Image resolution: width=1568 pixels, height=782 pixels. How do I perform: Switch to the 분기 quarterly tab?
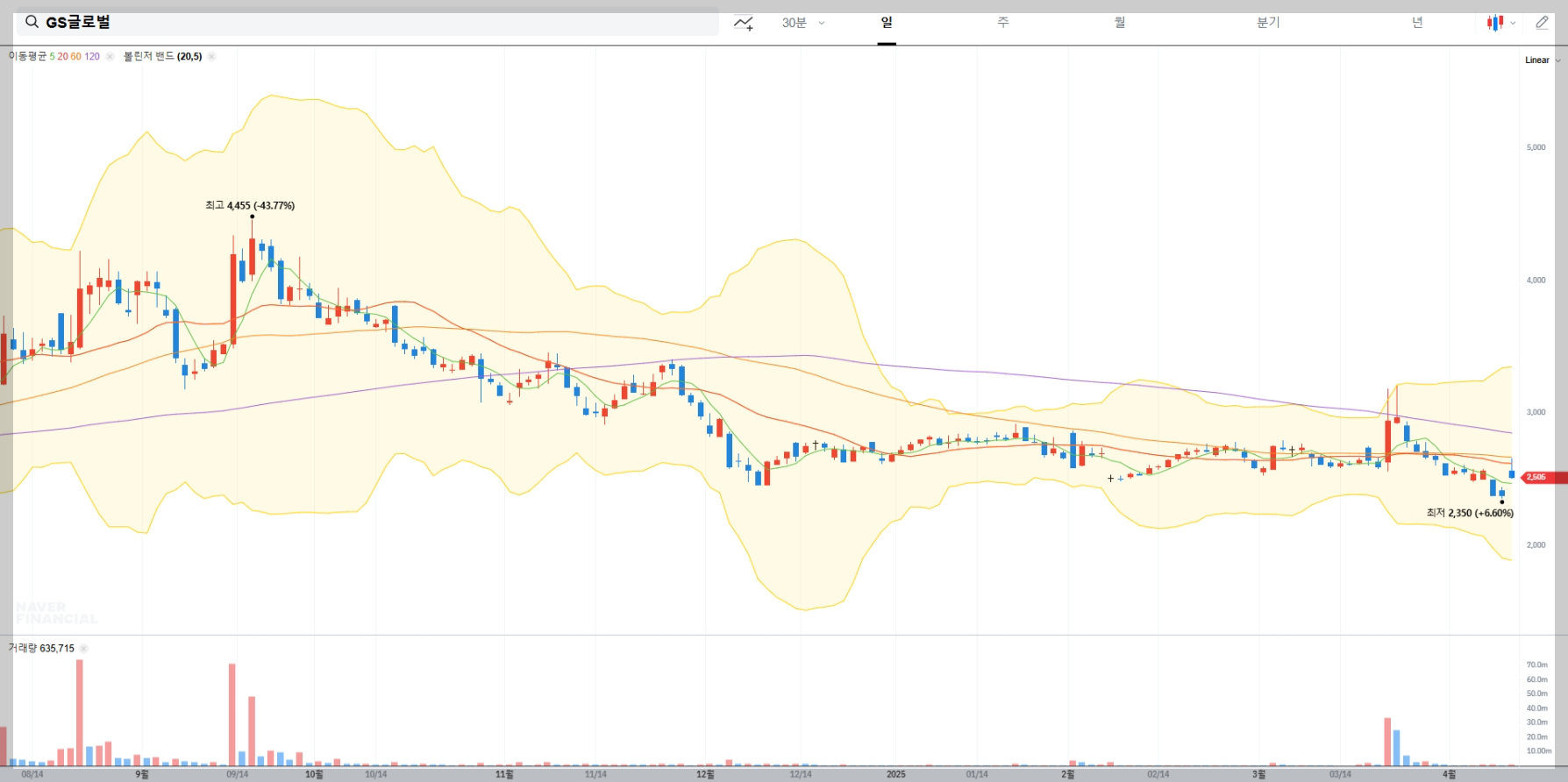(x=1268, y=23)
